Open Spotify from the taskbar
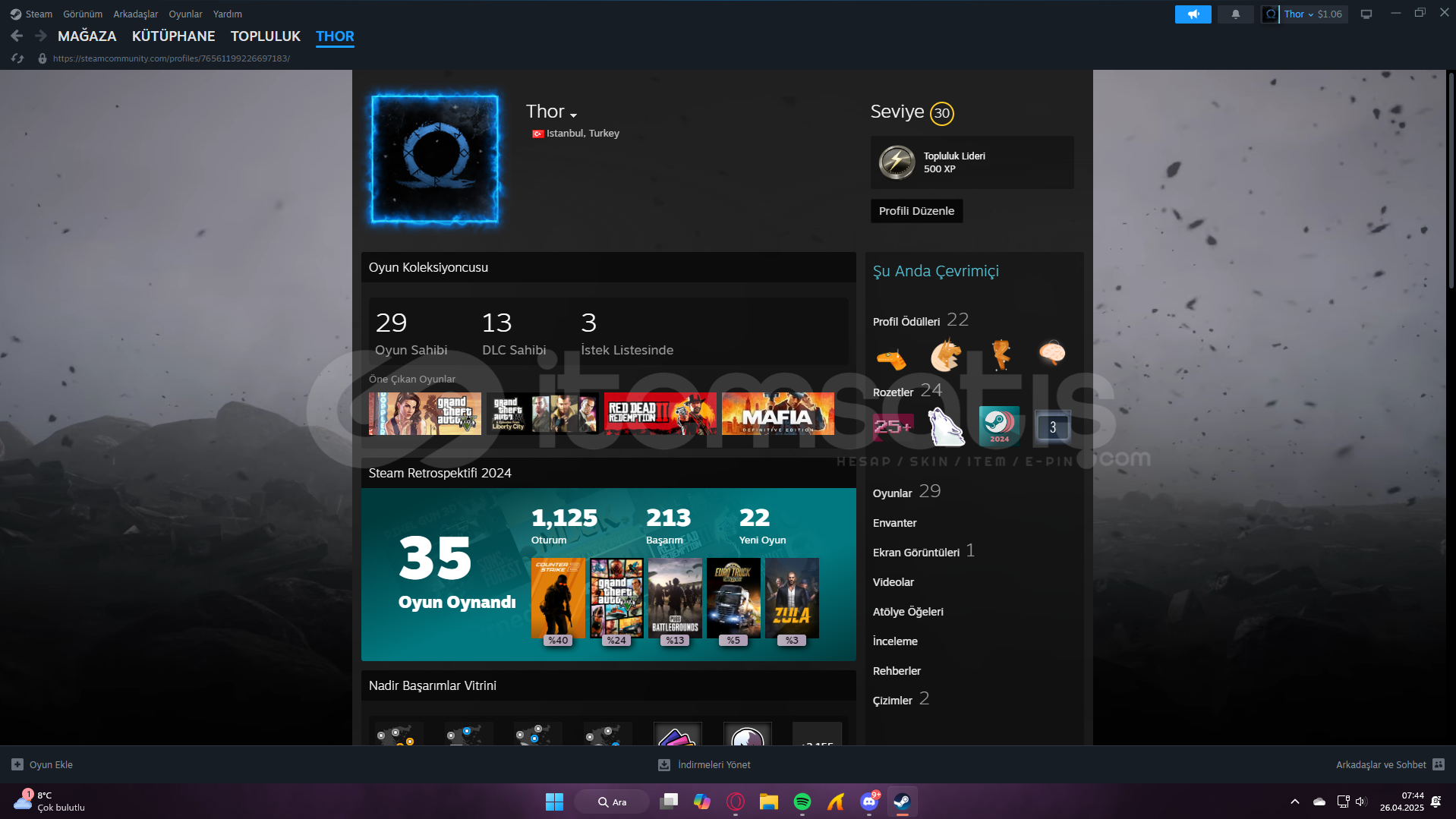The height and width of the screenshot is (819, 1456). [x=802, y=802]
